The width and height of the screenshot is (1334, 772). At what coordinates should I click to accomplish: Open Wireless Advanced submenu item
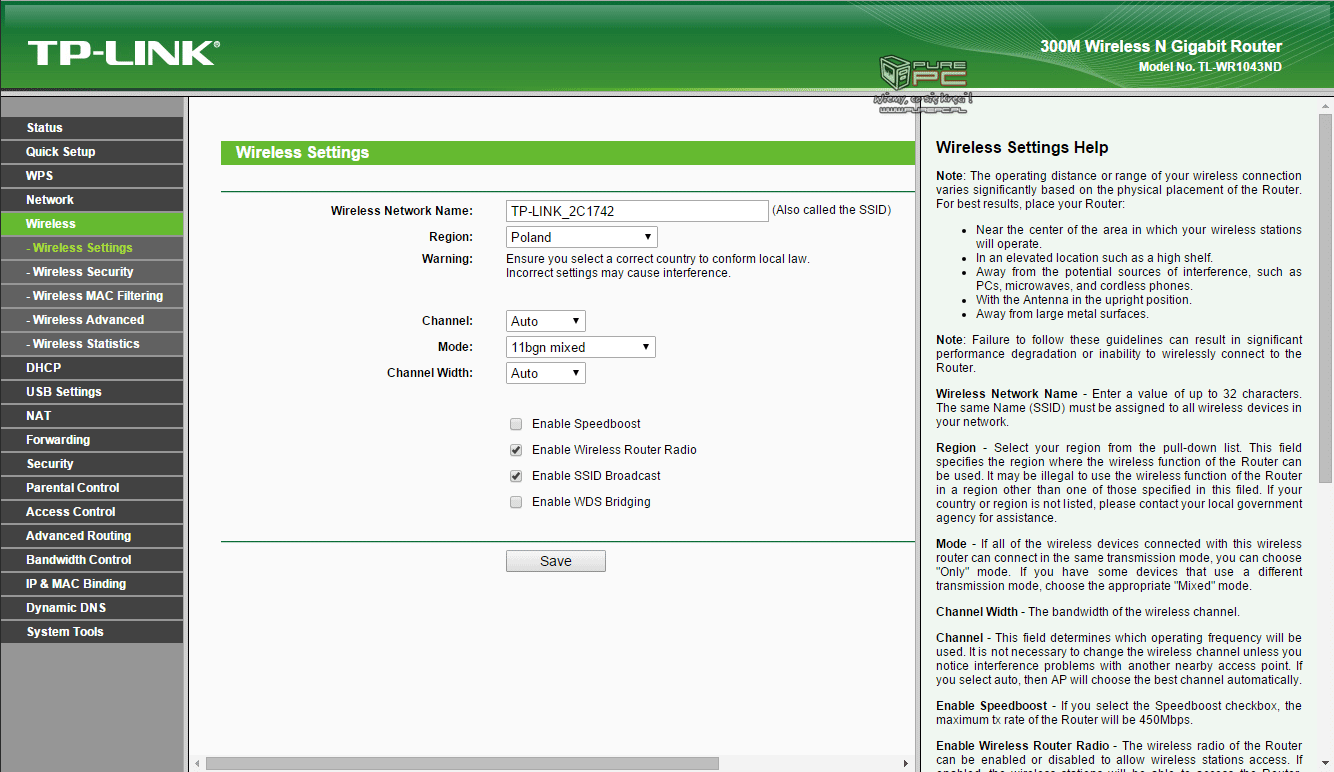coord(92,320)
